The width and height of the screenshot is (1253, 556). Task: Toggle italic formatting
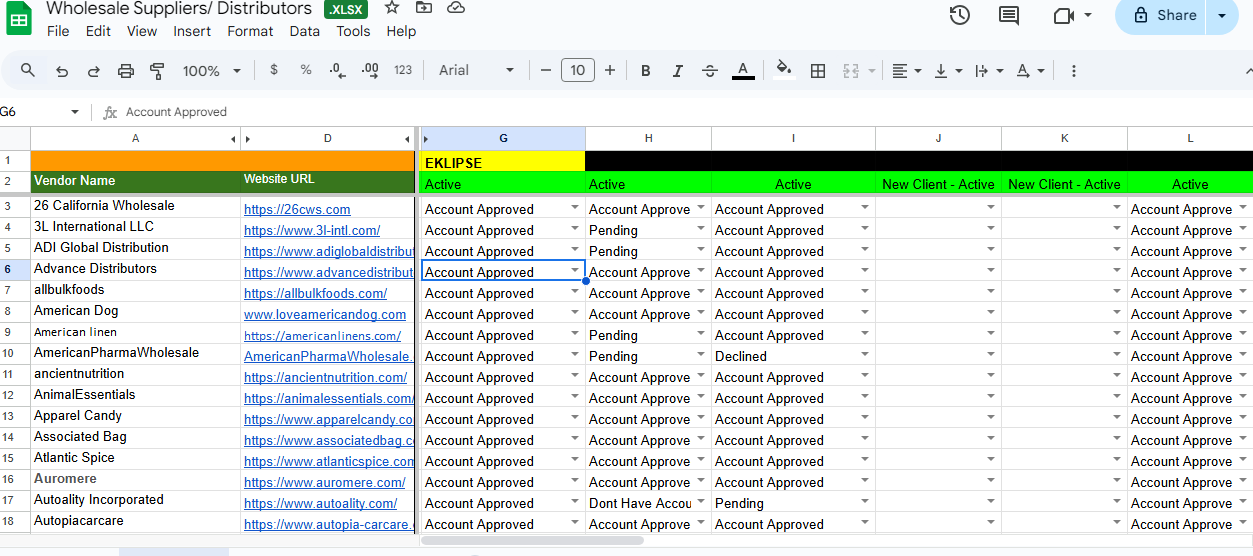coord(678,70)
